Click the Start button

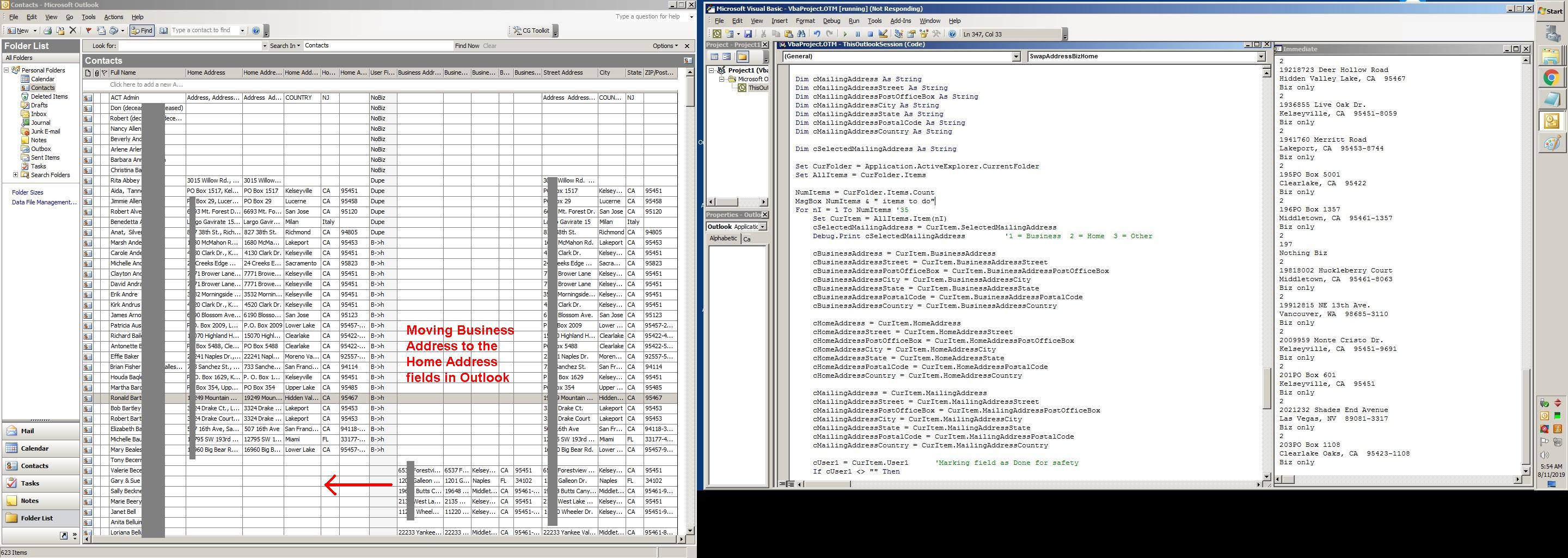(x=1552, y=11)
